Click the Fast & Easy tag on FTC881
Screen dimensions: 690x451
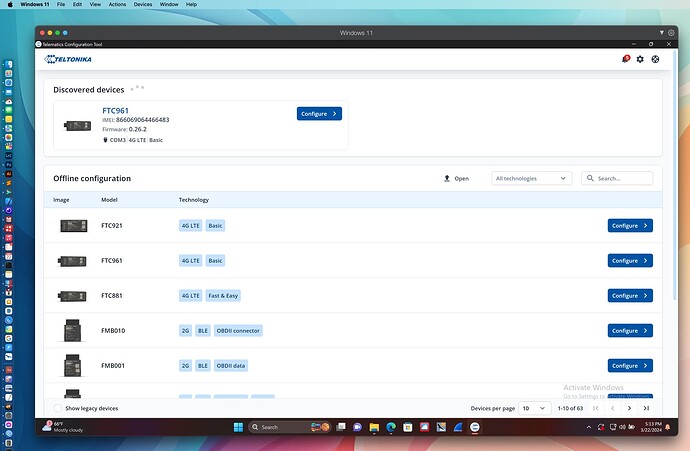click(x=223, y=296)
